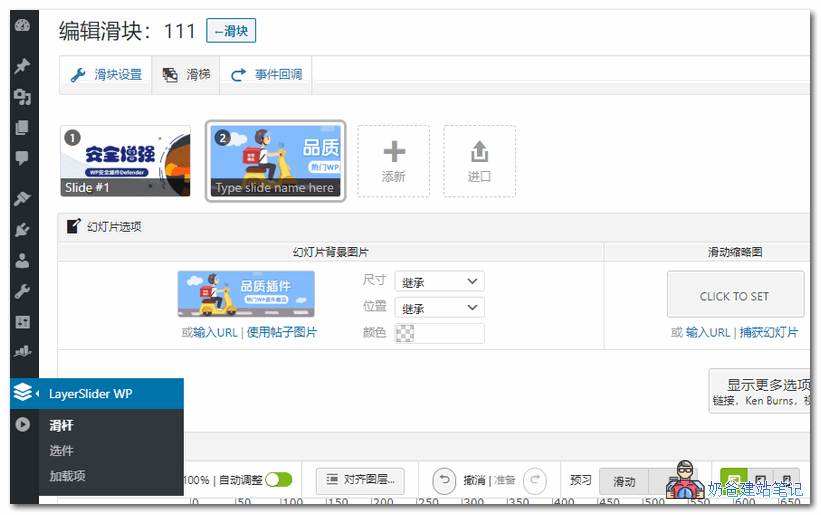
Task: Click 输入URL link under slide thumbnail
Action: tap(707, 332)
